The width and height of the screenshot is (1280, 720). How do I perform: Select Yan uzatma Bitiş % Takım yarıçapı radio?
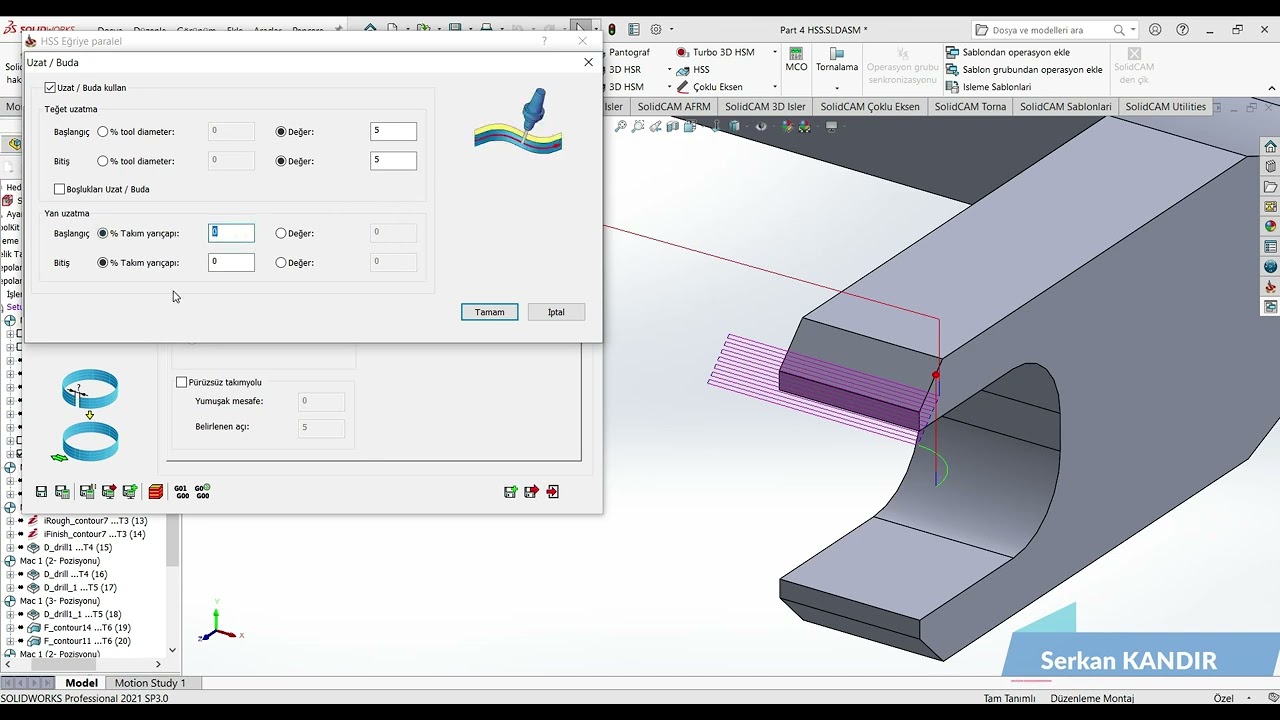[102, 263]
